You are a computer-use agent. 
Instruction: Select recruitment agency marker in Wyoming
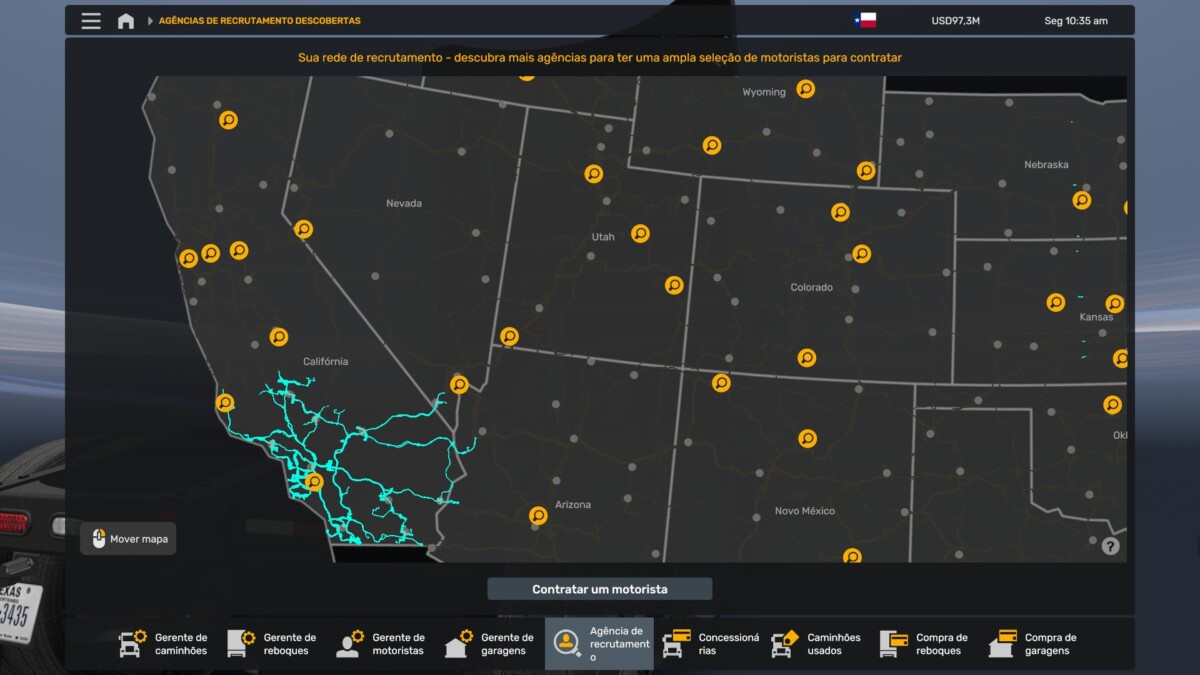pyautogui.click(x=806, y=89)
